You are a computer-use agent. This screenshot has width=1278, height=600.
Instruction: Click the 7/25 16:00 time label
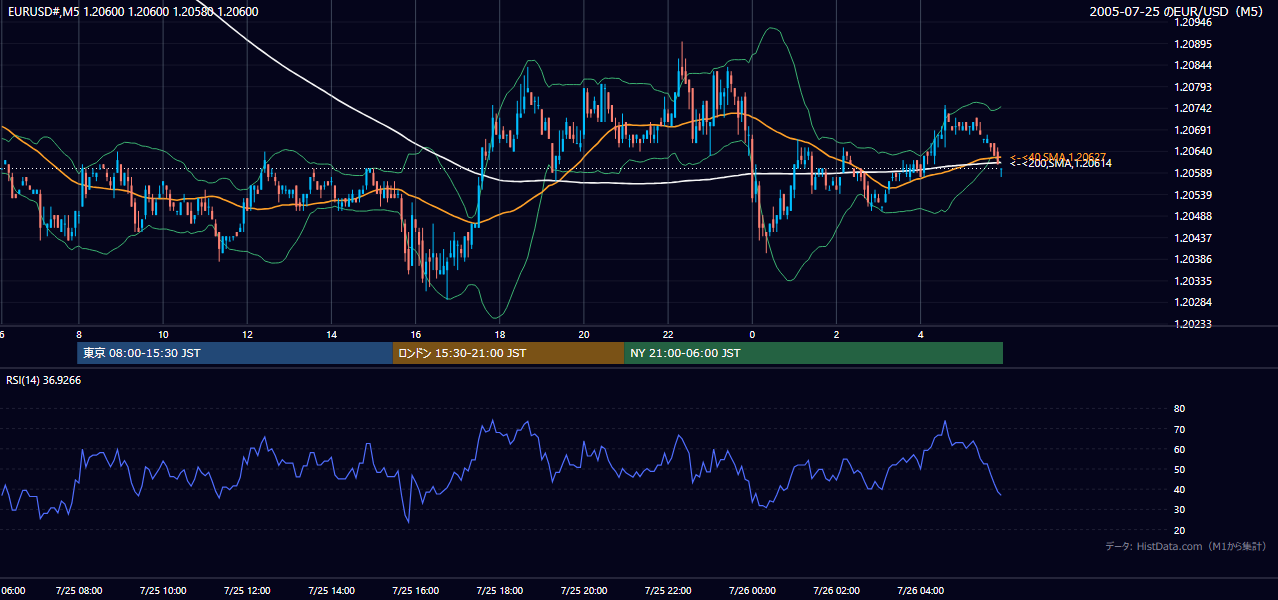(416, 591)
